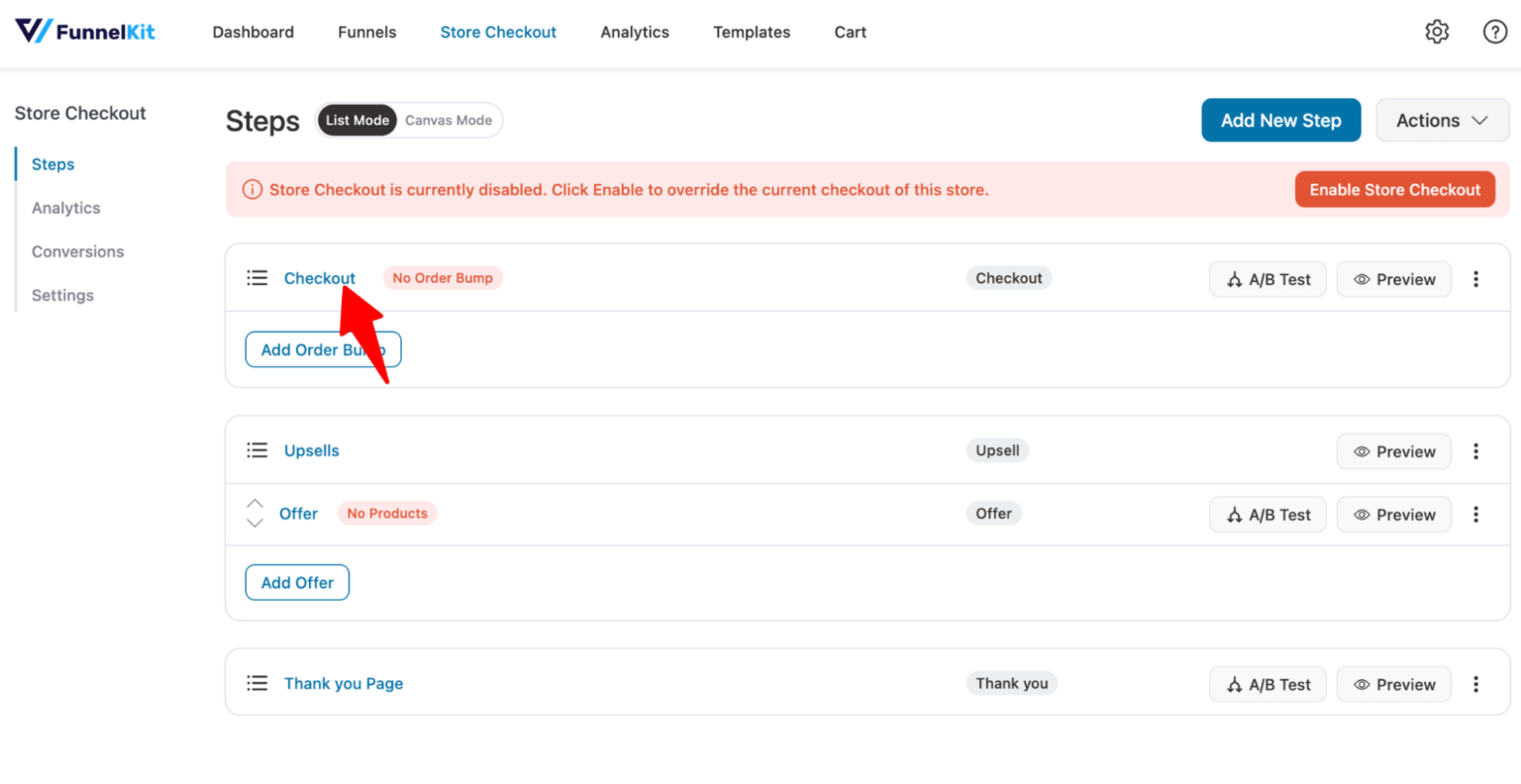
Task: Open the Actions dropdown
Action: click(1442, 120)
